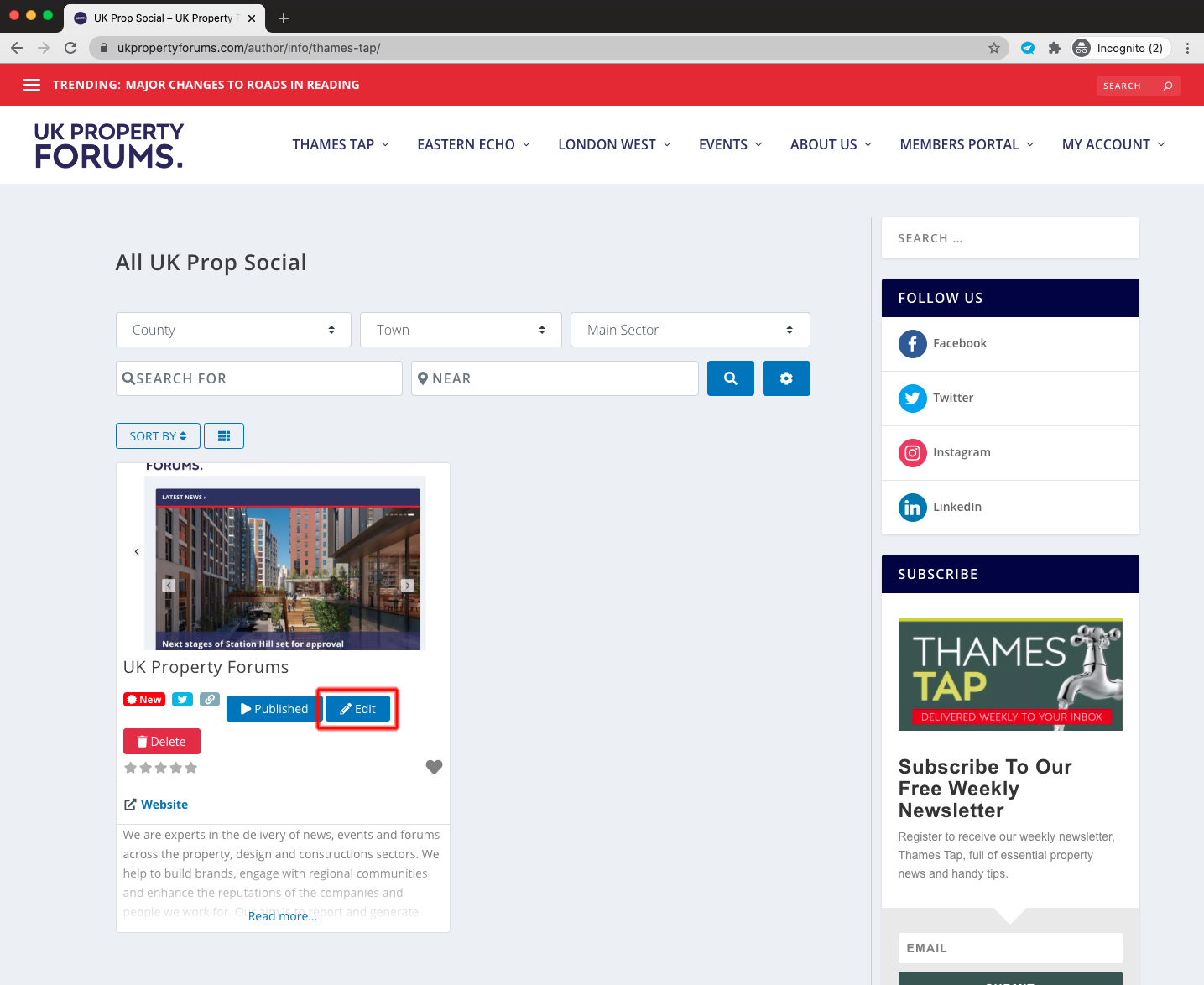Open the LinkedIn follow icon
This screenshot has width=1204, height=985.
912,508
